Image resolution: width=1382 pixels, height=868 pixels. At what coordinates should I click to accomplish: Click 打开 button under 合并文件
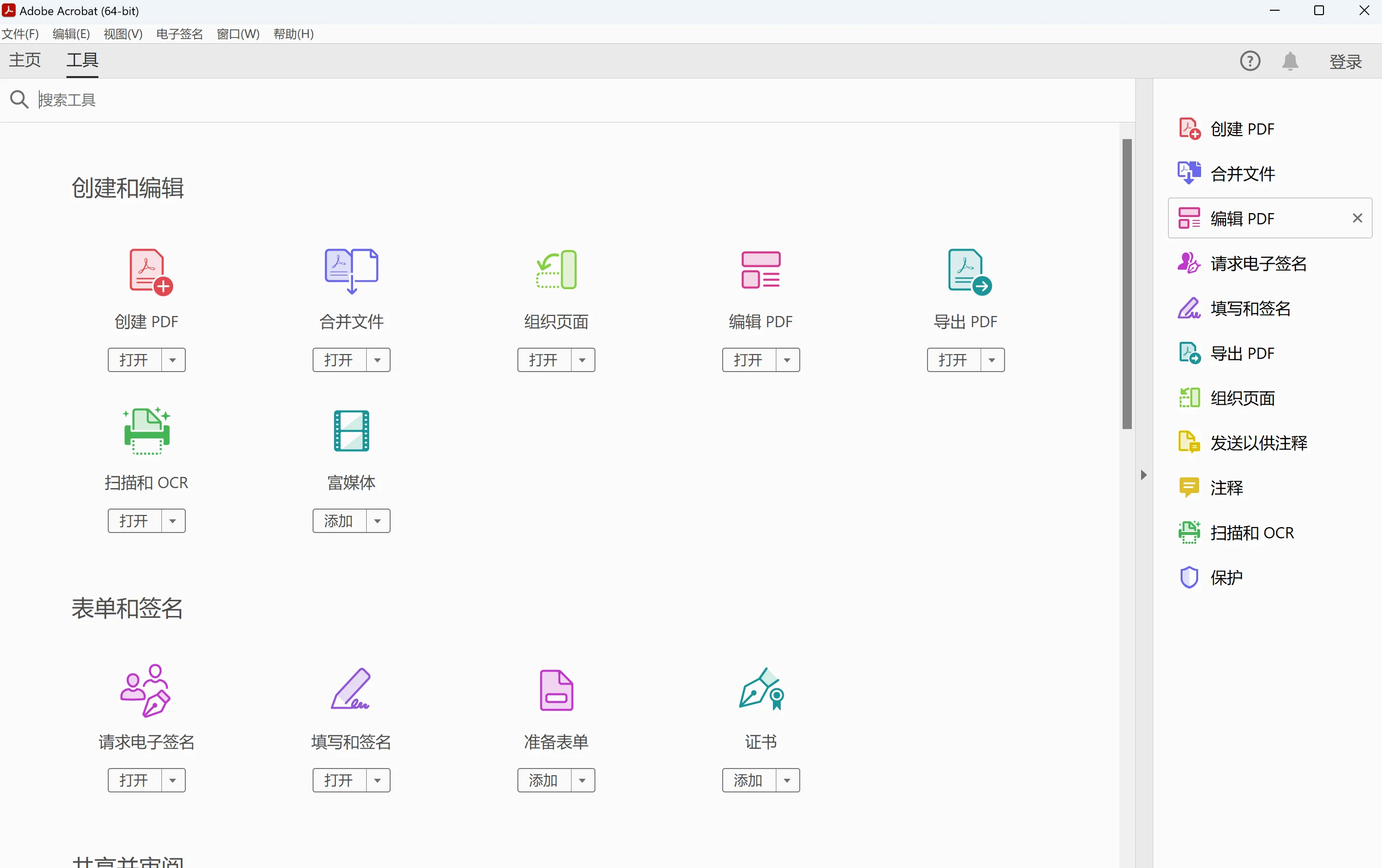[339, 360]
